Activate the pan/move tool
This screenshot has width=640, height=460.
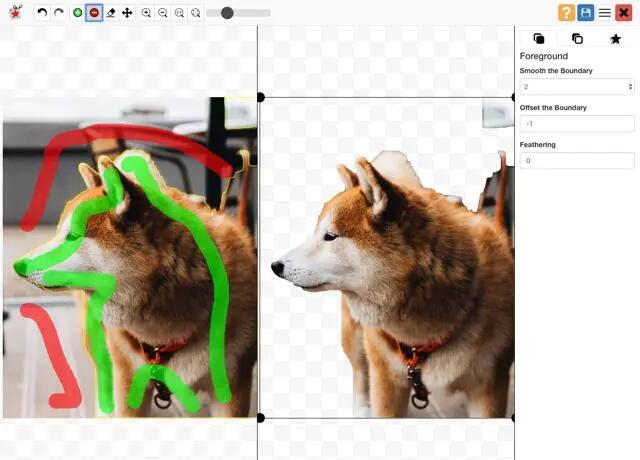click(x=127, y=13)
